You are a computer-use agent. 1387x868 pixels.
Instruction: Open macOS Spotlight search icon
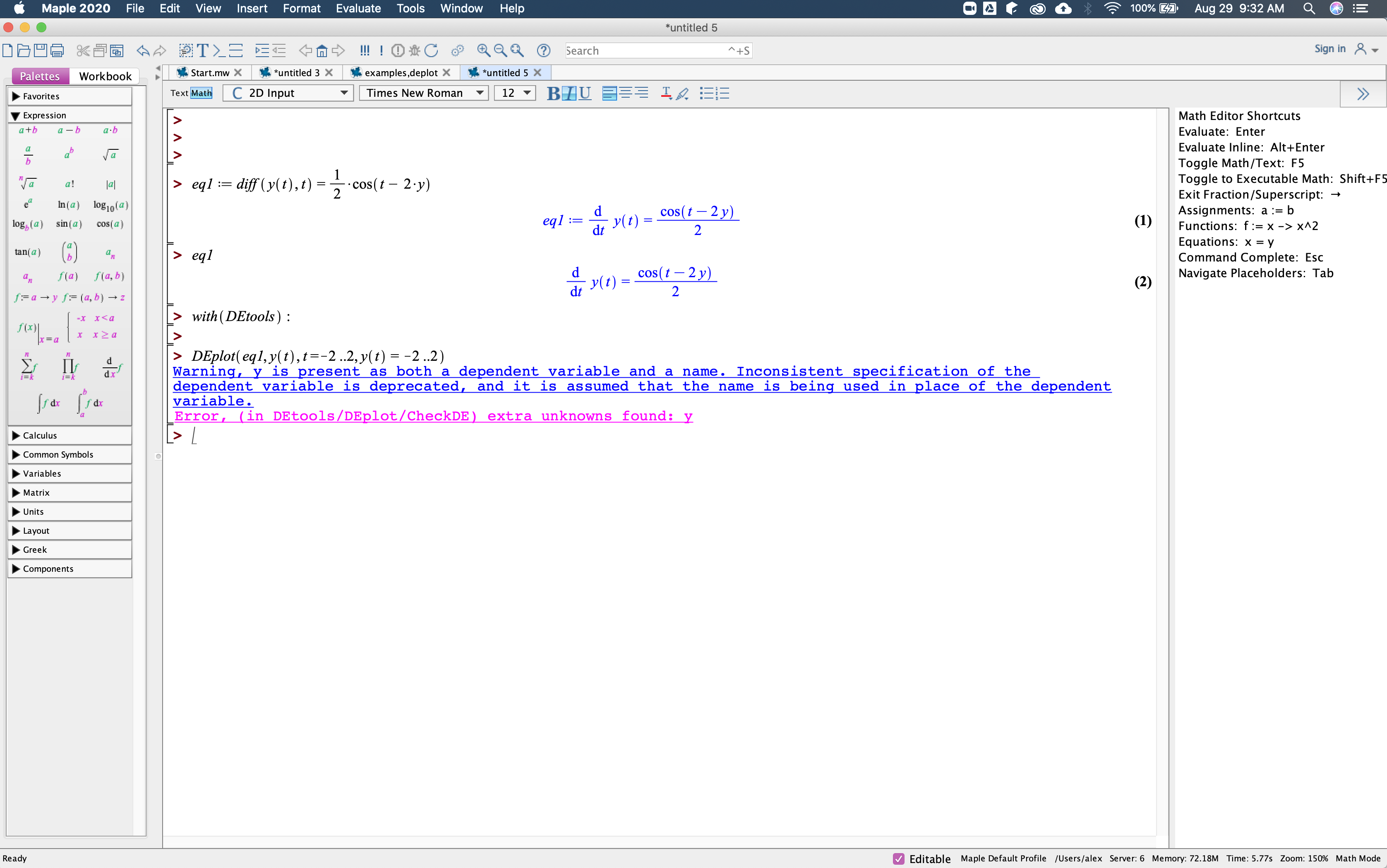click(x=1309, y=9)
